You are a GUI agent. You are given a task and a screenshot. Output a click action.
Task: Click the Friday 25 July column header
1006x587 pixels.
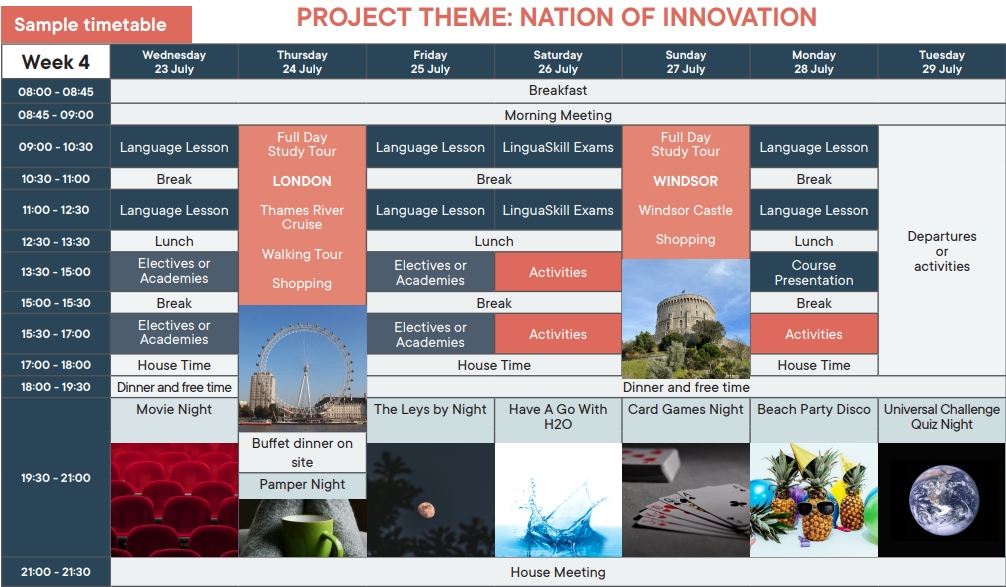[x=430, y=62]
